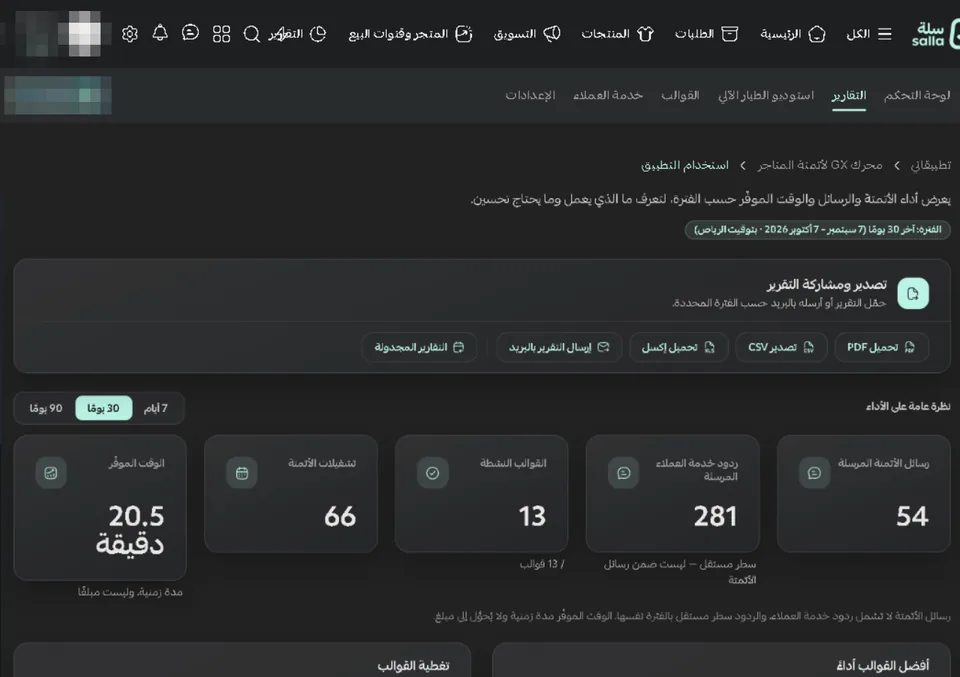Click تطبيقاتي breadcrumb link
Viewport: 960px width, 677px height.
click(931, 165)
